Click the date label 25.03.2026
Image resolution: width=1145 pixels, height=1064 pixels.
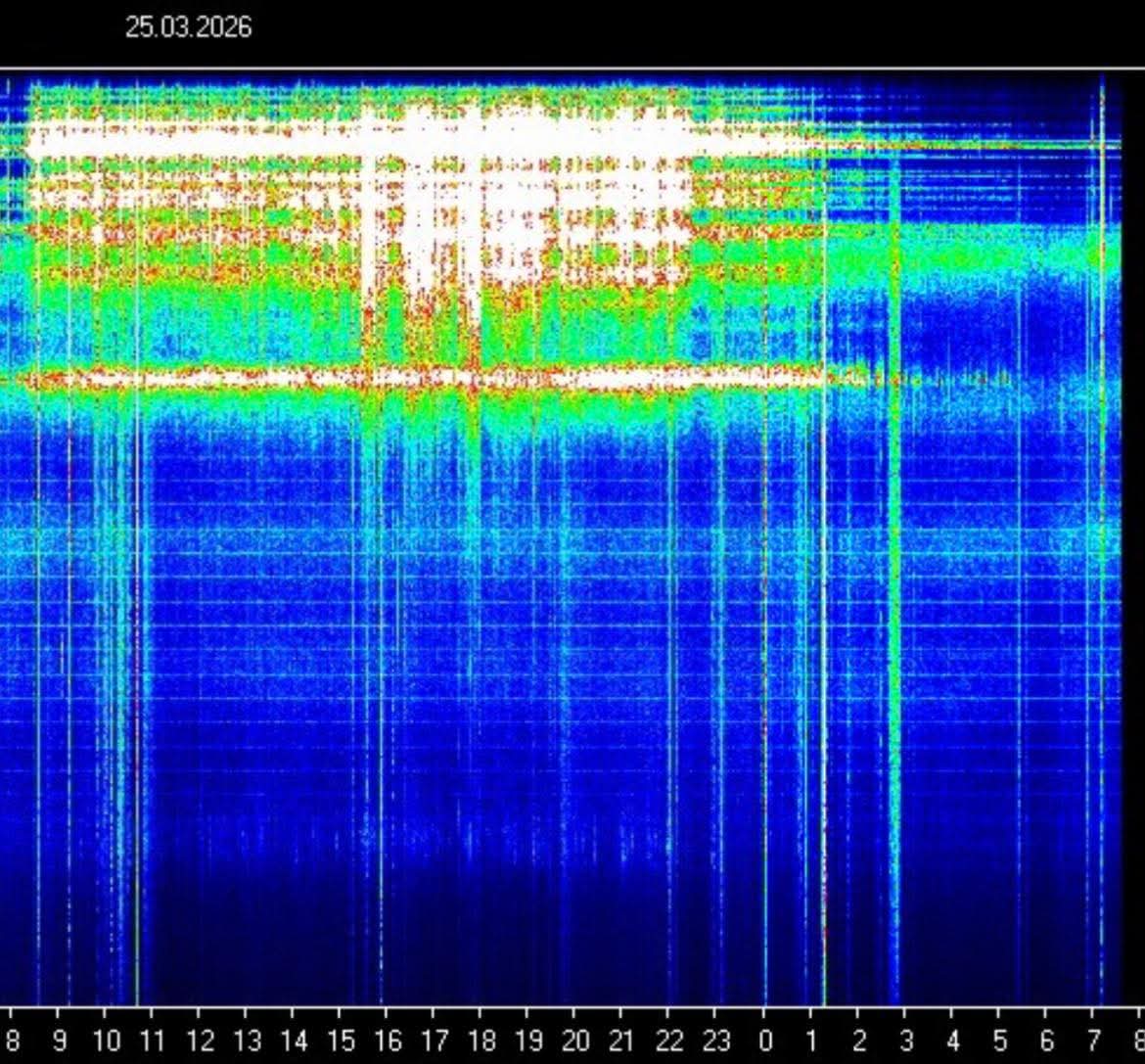(188, 27)
